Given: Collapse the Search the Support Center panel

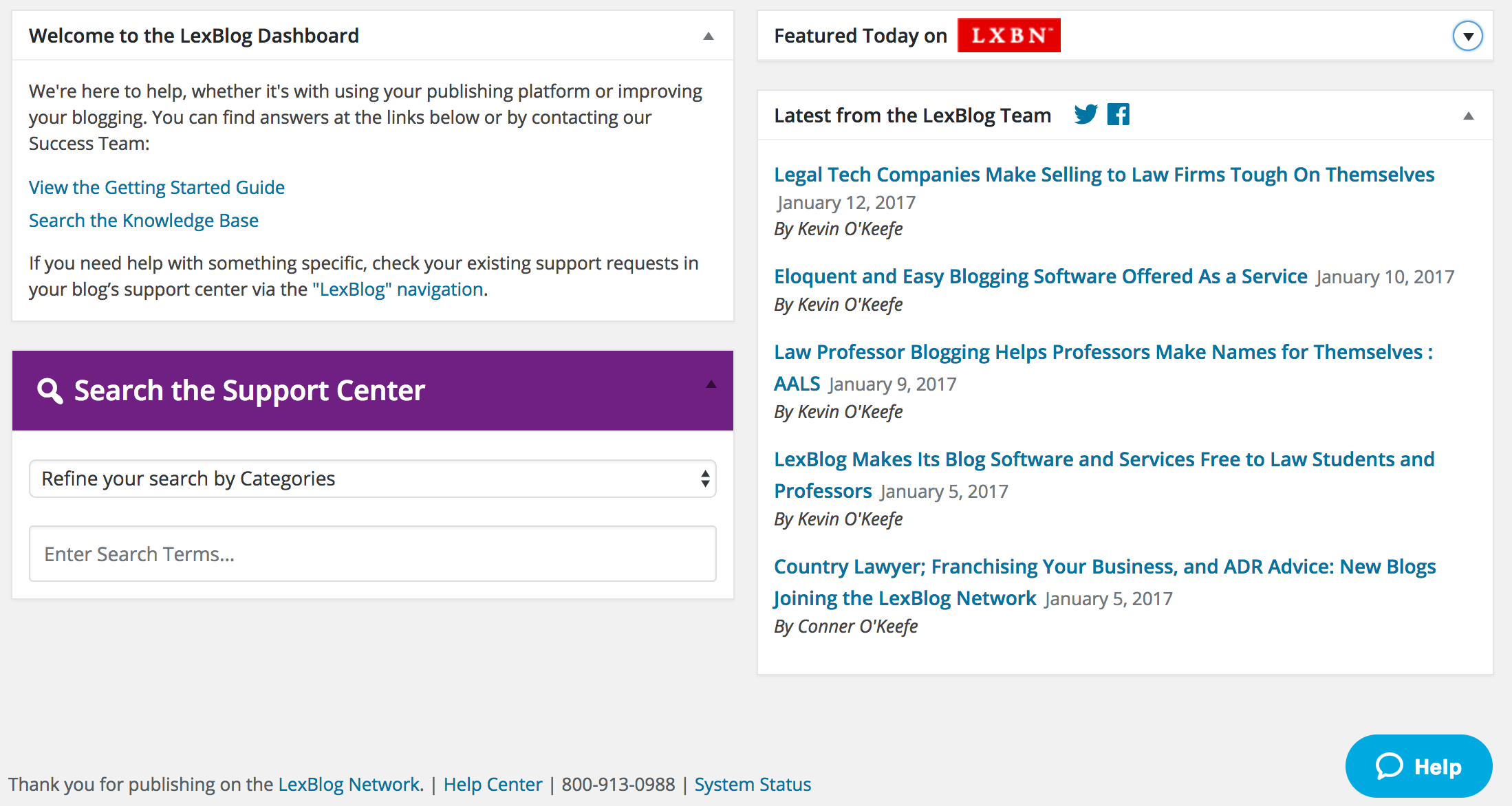Looking at the screenshot, I should point(711,384).
